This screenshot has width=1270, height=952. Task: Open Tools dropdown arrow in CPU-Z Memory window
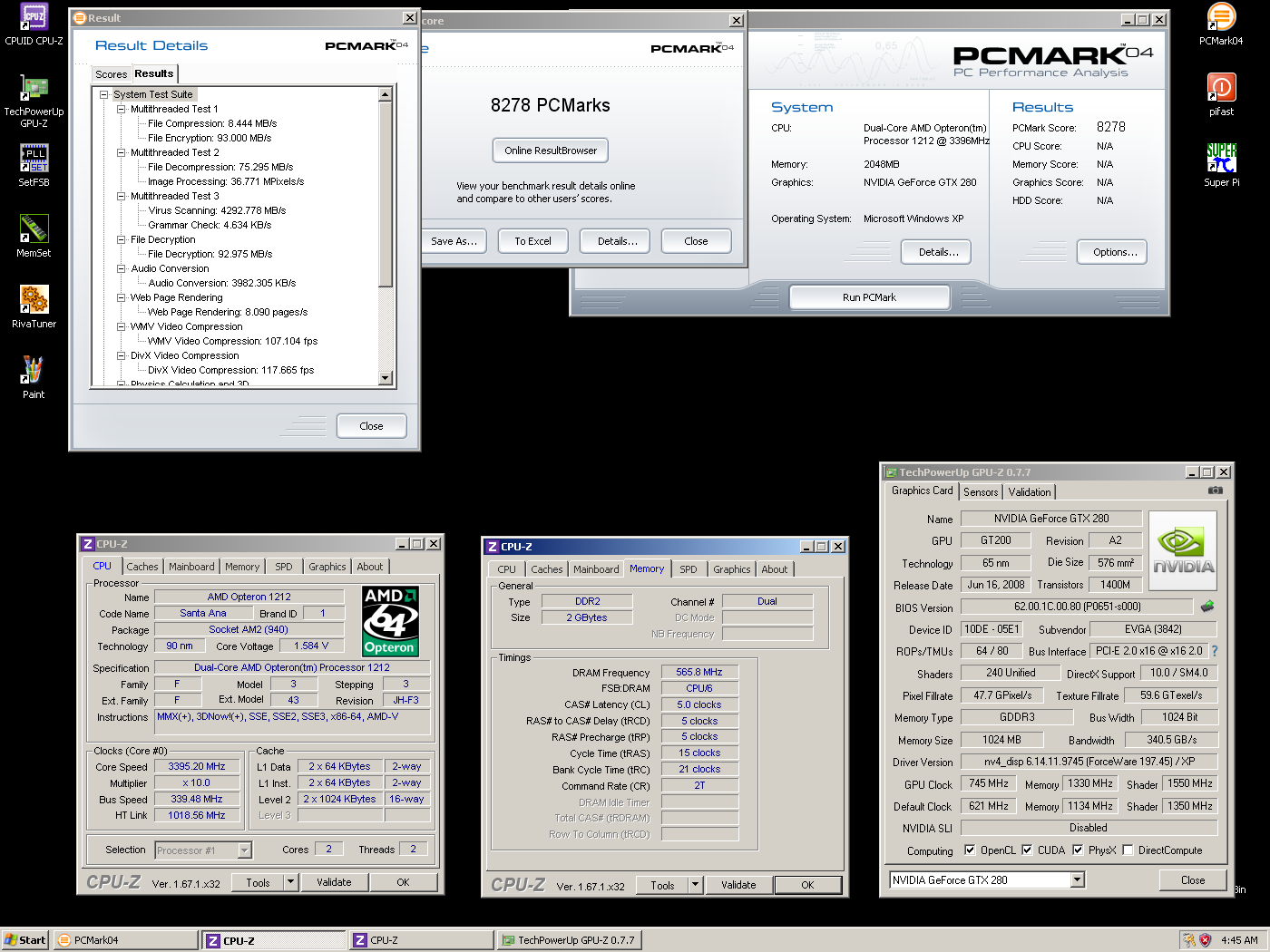[x=695, y=885]
